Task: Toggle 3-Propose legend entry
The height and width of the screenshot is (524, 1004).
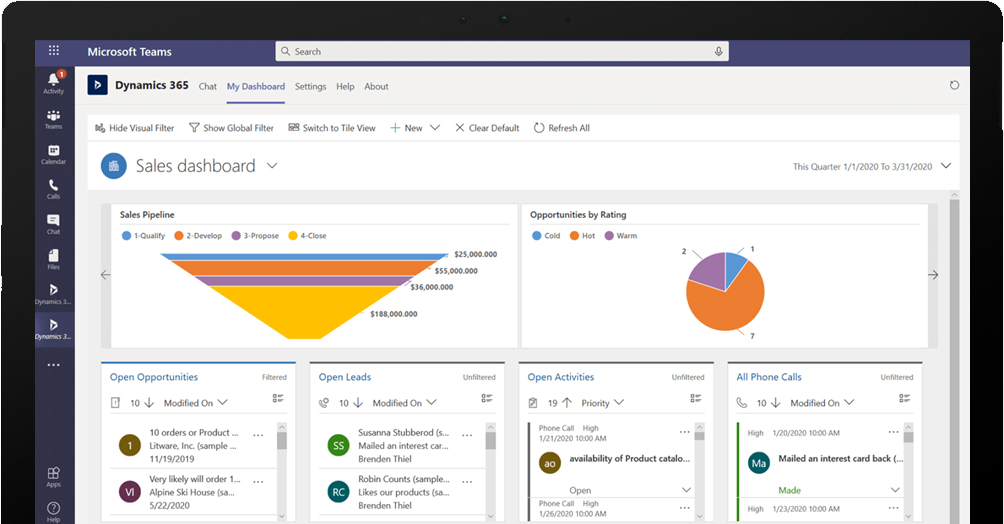Action: [255, 236]
